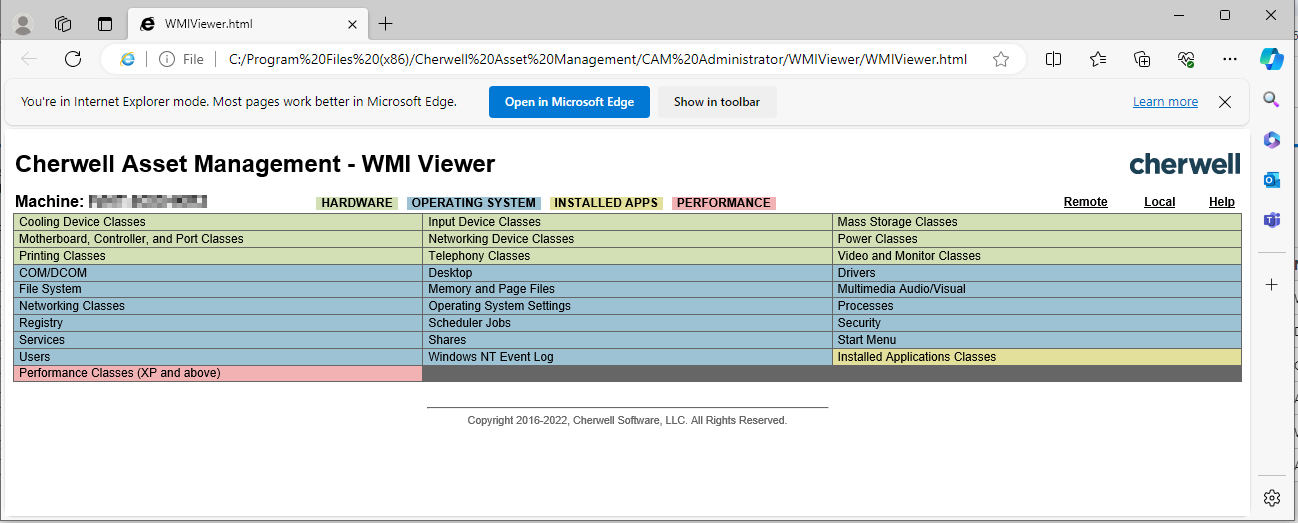This screenshot has width=1298, height=523.
Task: Click the address bar URL field
Action: tap(597, 59)
